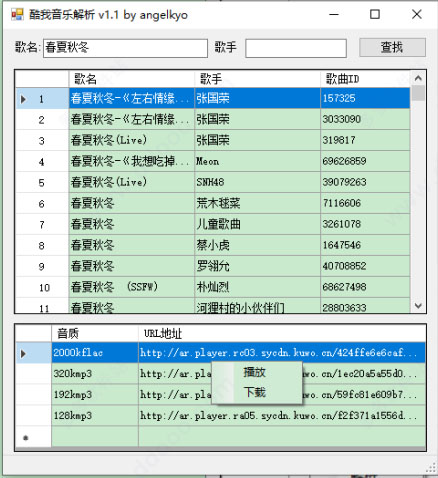Click song ID cell 39079263
This screenshot has height=478, width=438.
coord(365,182)
